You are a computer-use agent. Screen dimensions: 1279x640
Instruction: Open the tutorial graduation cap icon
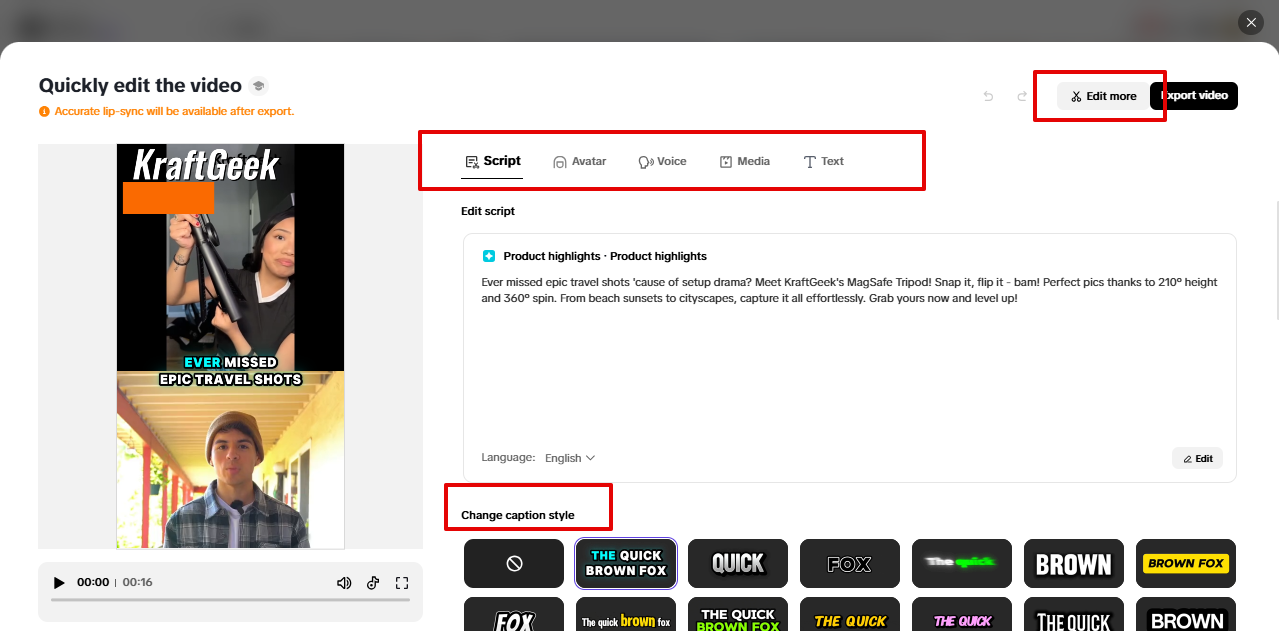pyautogui.click(x=259, y=86)
